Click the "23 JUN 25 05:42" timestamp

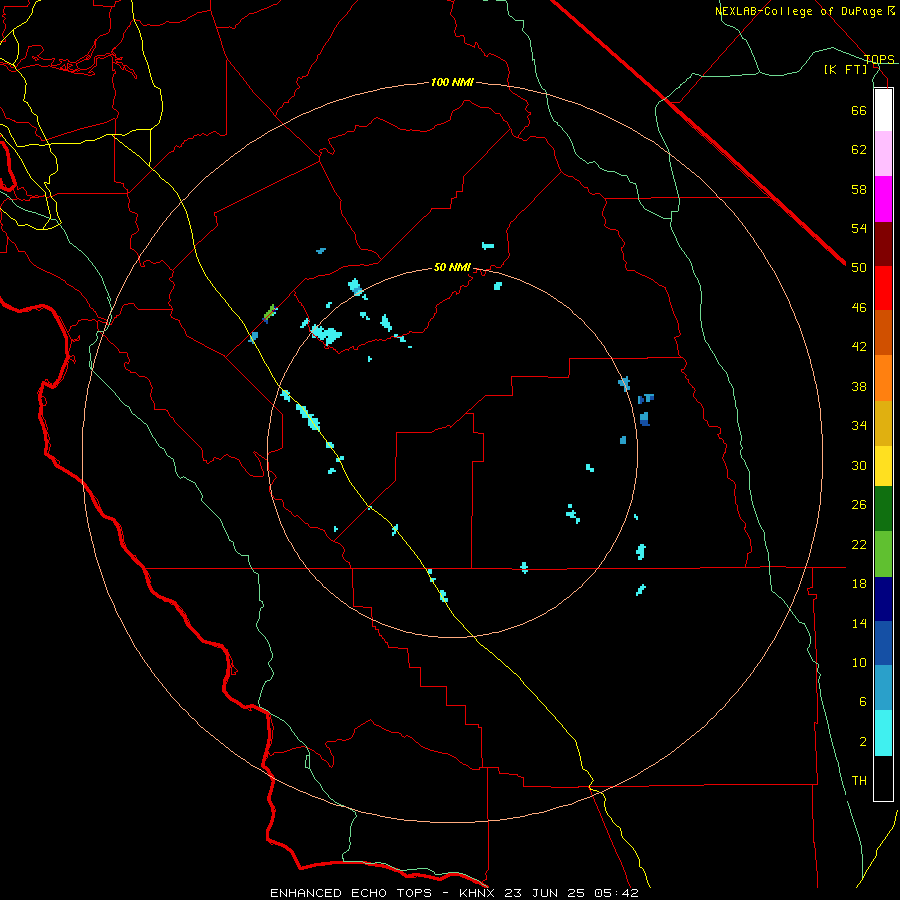[x=572, y=893]
